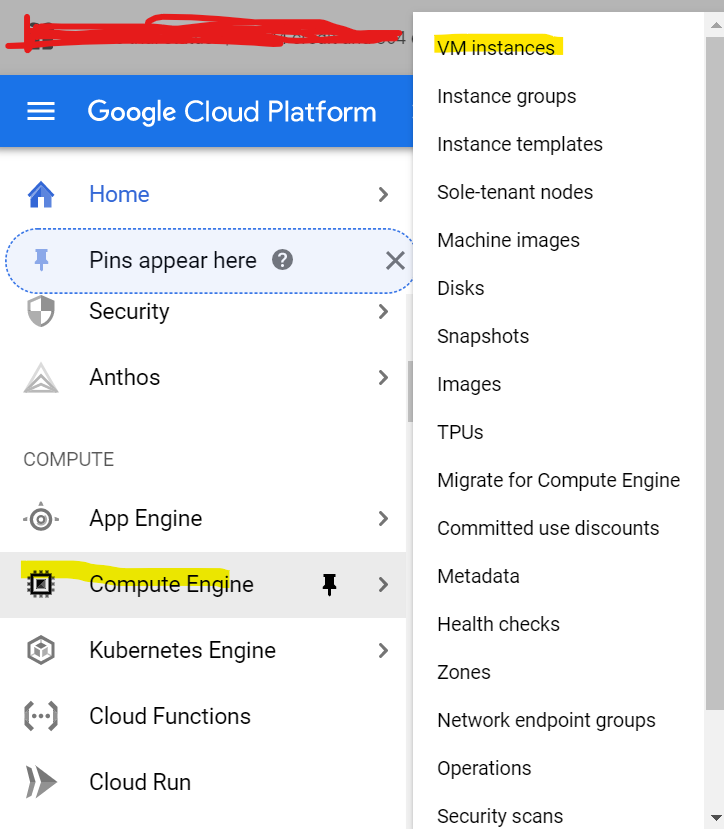Expand the Home submenu chevron
Image resolution: width=724 pixels, height=829 pixels.
click(x=383, y=195)
